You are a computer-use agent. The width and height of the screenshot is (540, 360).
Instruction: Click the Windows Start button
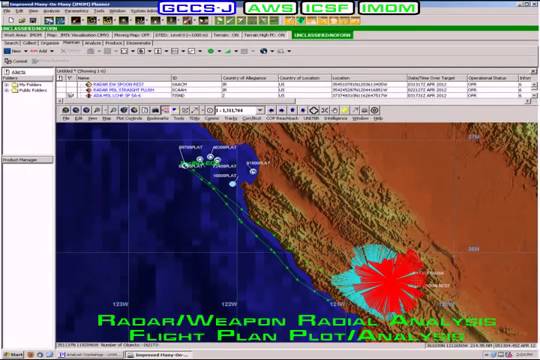pos(13,354)
